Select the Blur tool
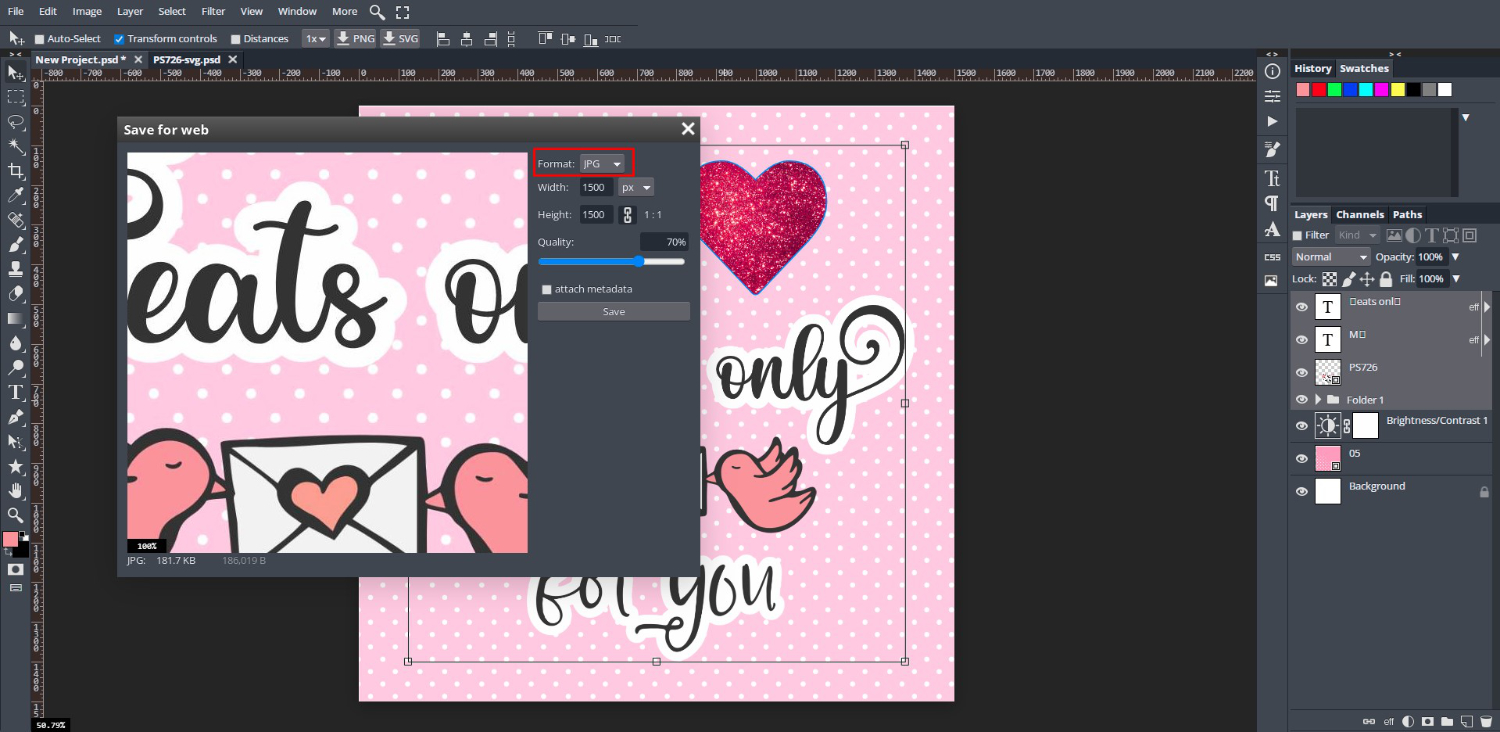 coord(15,343)
